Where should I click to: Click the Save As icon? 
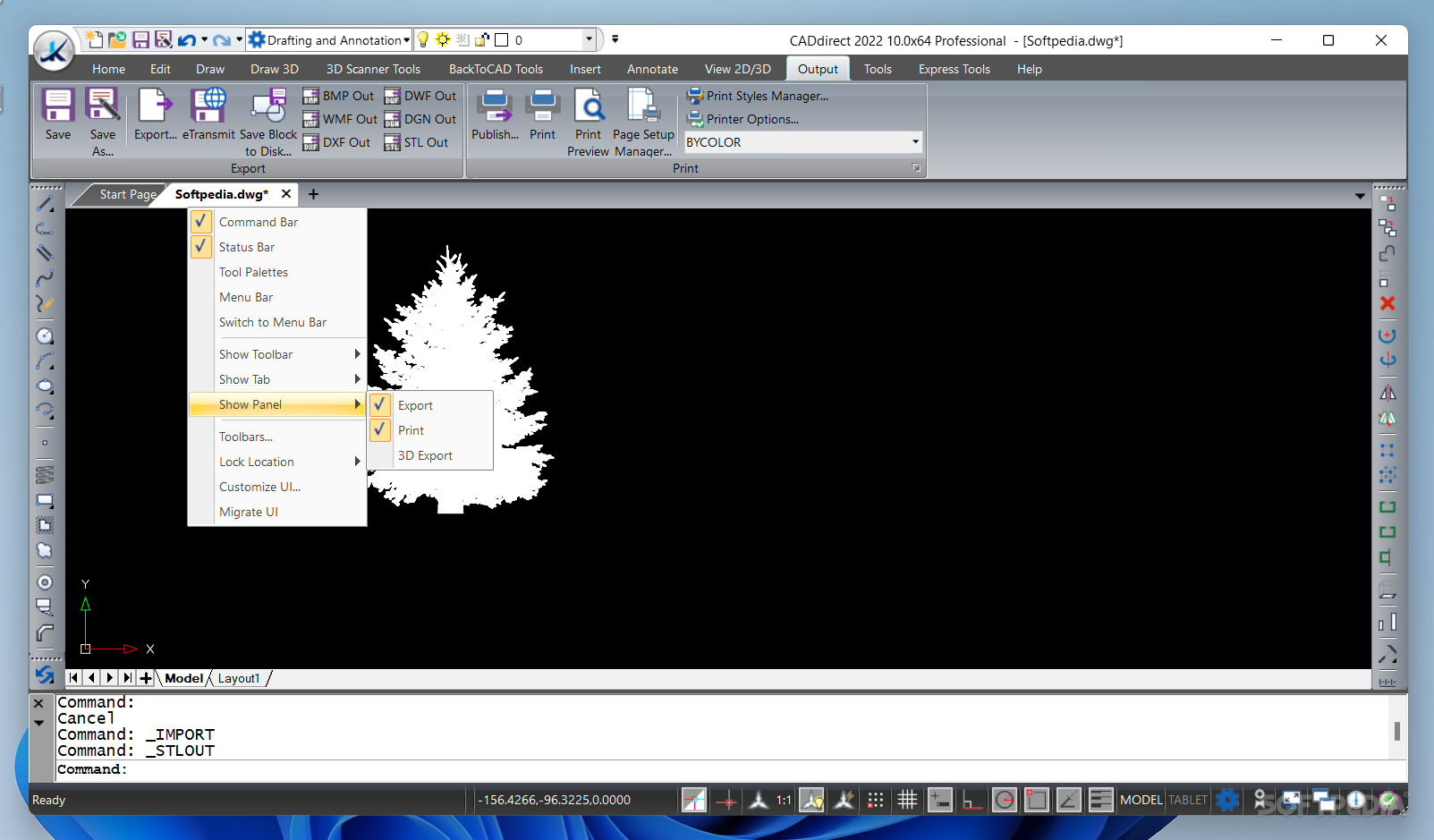click(103, 123)
